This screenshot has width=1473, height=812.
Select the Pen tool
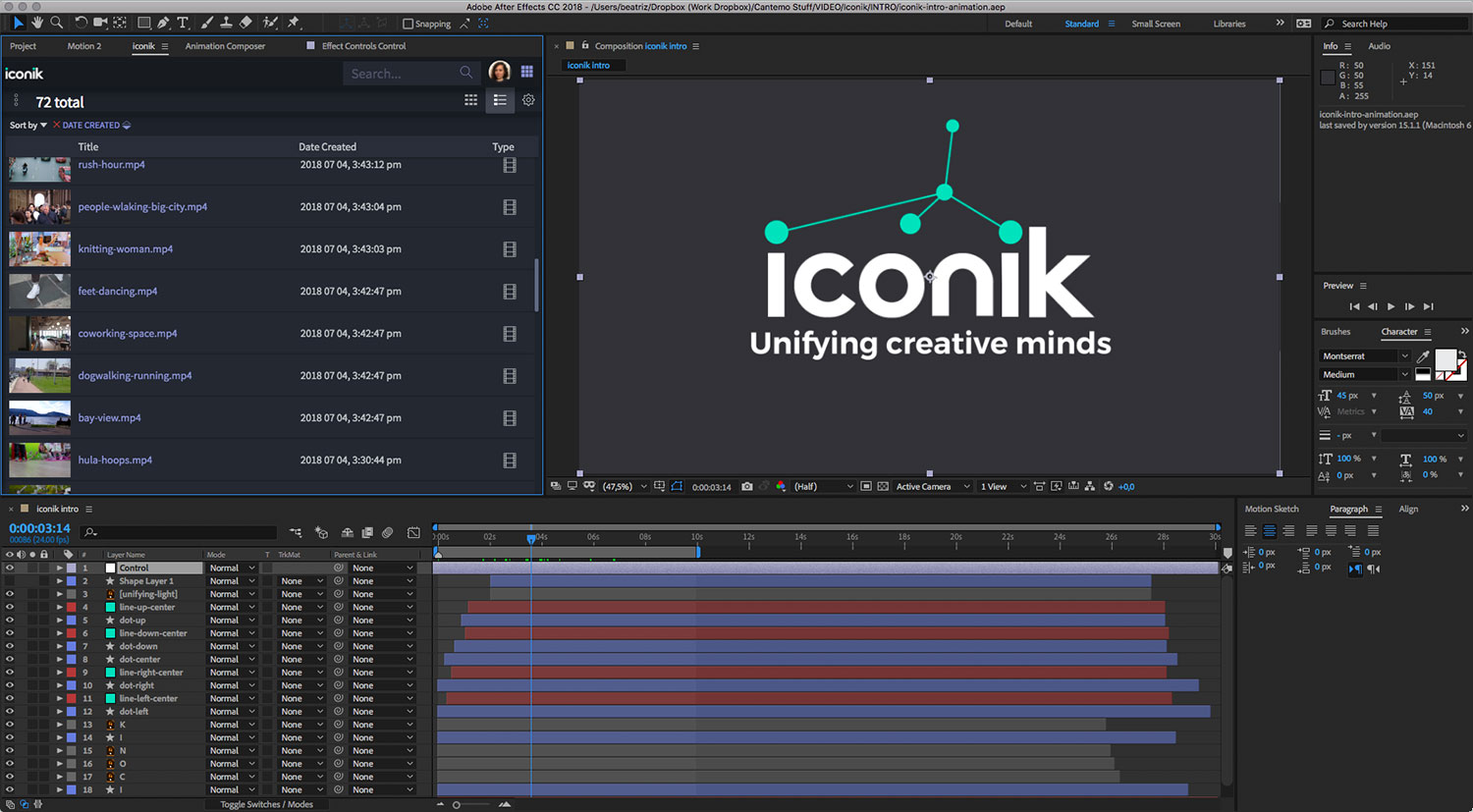[163, 23]
